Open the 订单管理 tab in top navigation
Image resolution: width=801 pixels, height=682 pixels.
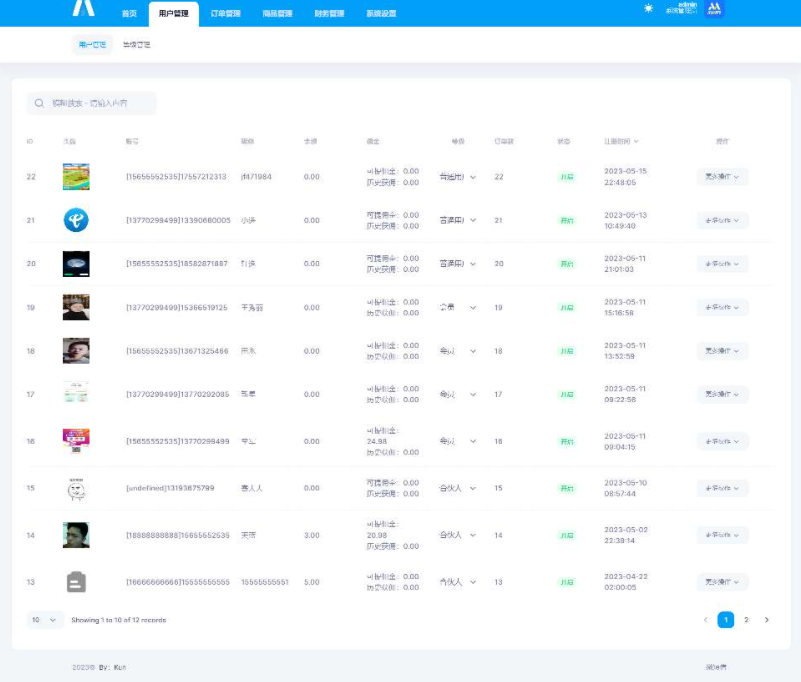[226, 14]
